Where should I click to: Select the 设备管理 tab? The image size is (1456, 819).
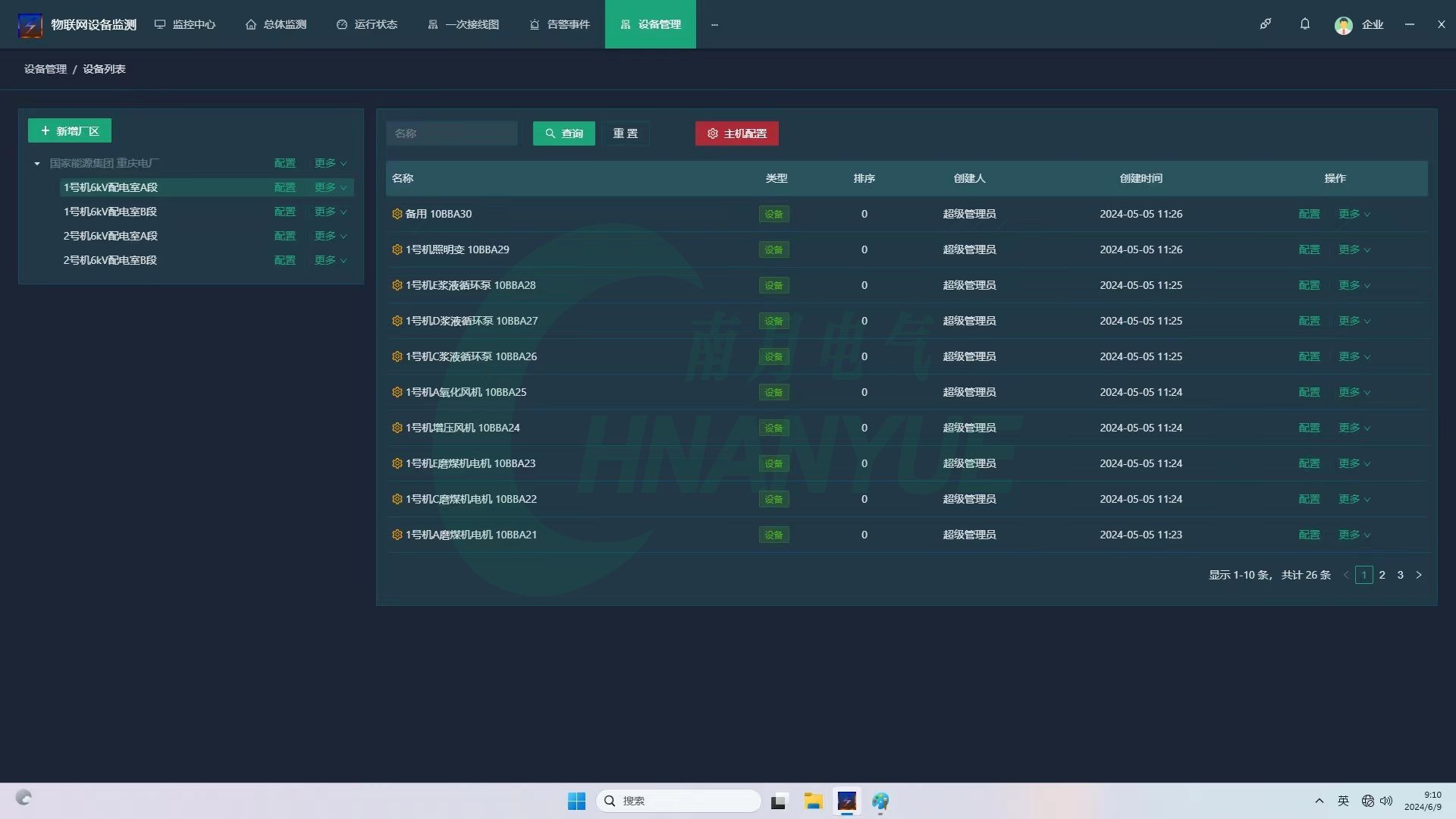[651, 24]
